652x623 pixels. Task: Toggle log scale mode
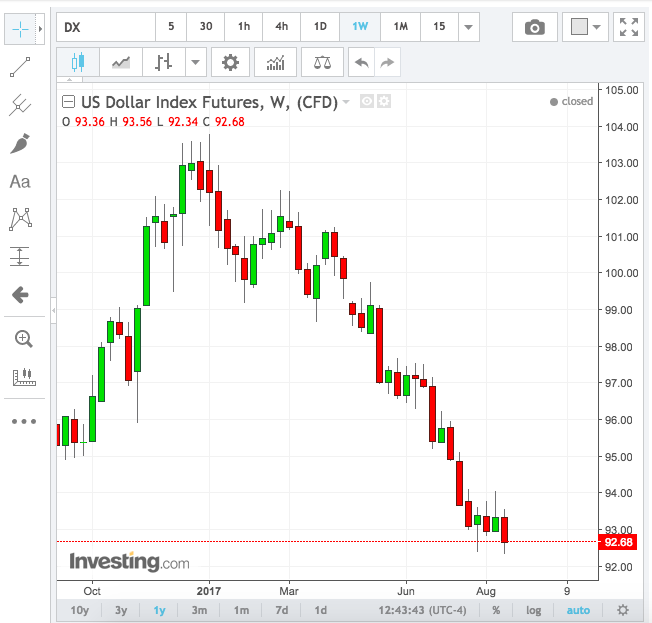533,610
